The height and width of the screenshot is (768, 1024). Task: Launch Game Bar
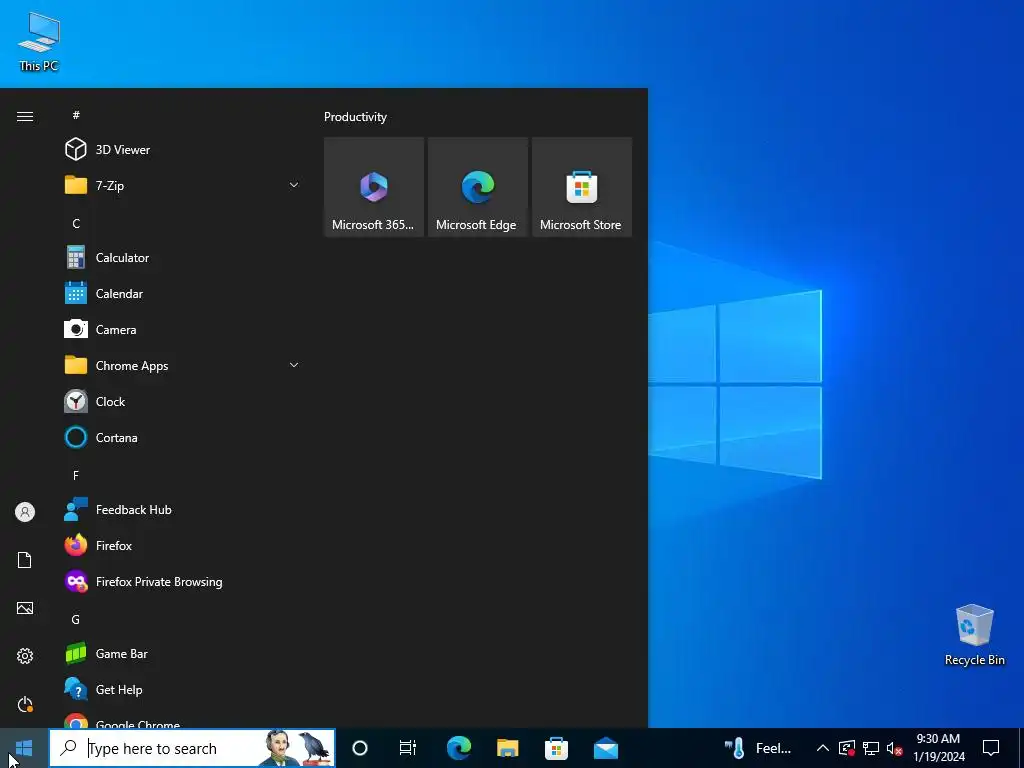pyautogui.click(x=183, y=654)
